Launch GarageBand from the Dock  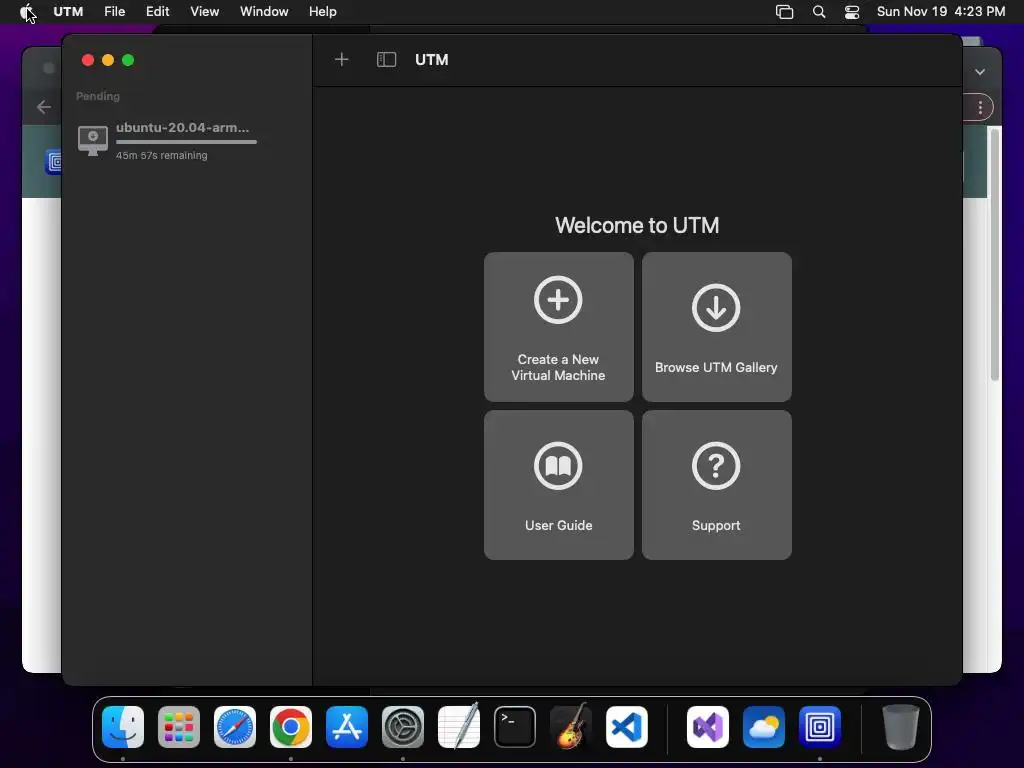(x=571, y=727)
